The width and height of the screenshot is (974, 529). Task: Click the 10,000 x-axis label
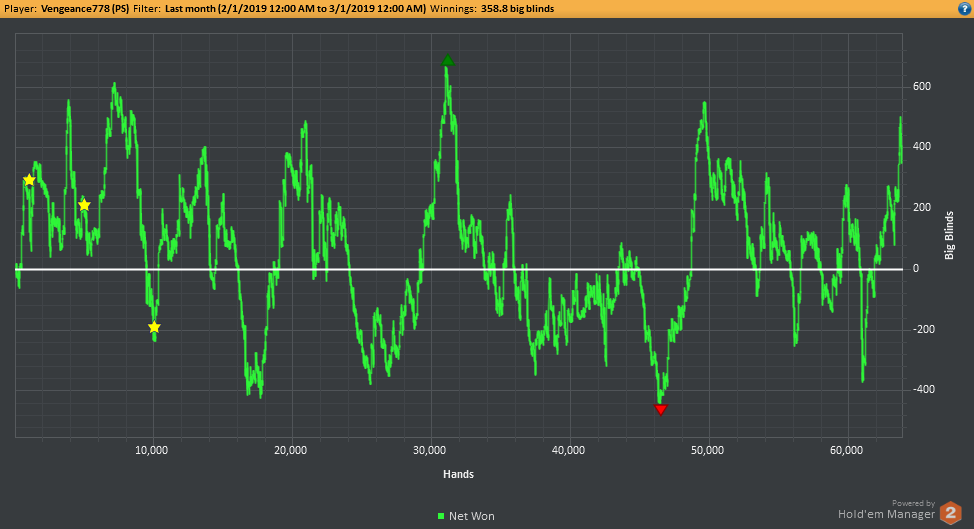coord(152,450)
